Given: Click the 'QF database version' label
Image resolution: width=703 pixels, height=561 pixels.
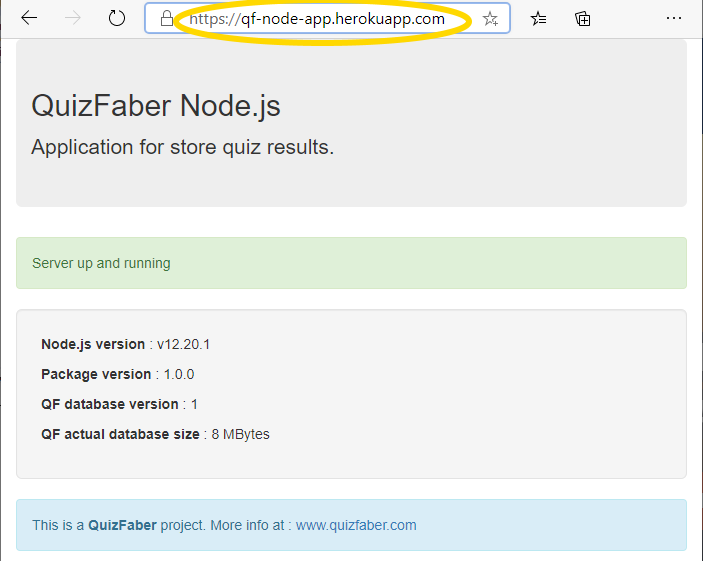Looking at the screenshot, I should (110, 404).
